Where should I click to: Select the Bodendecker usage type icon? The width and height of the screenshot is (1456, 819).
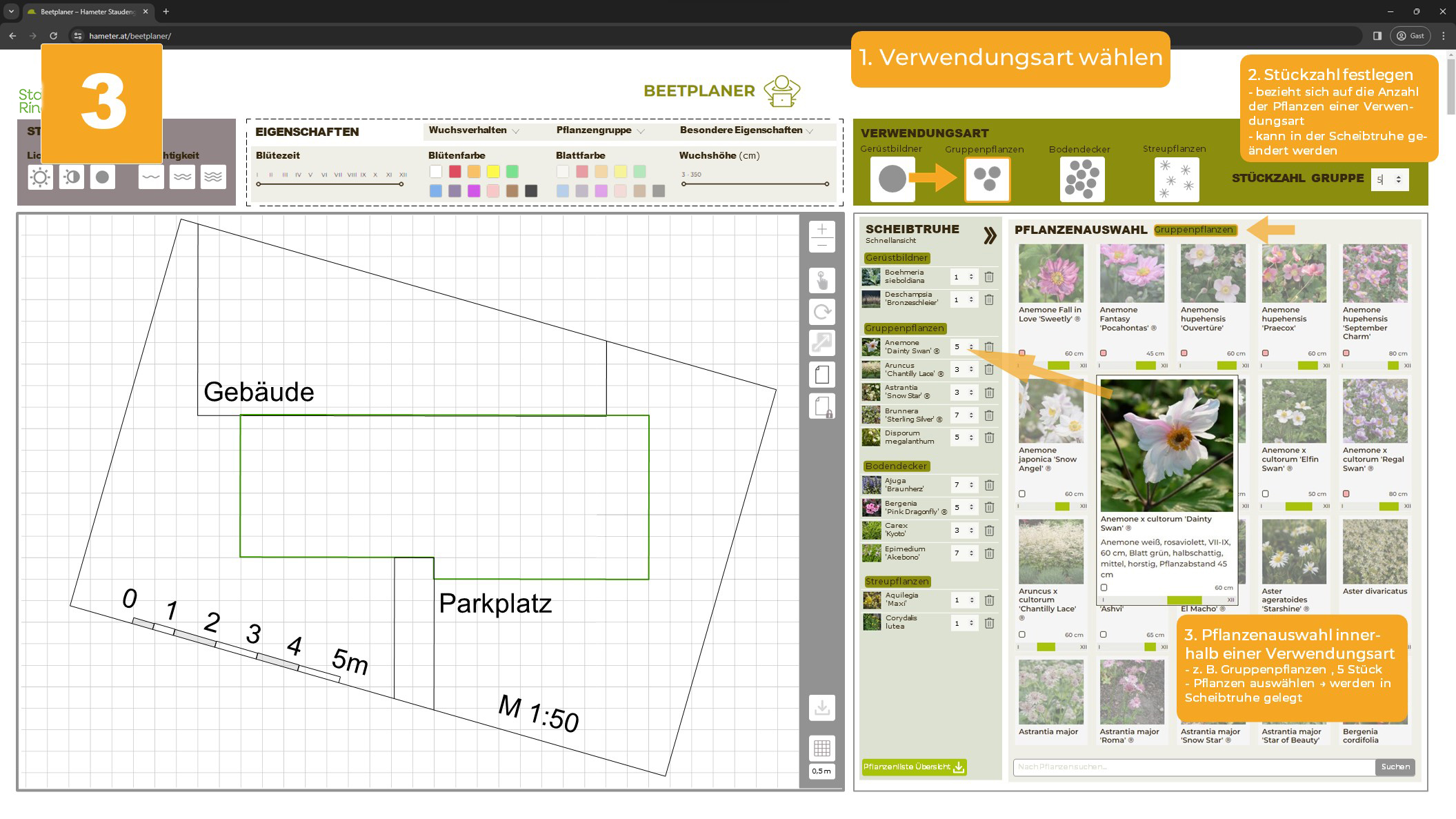pos(1081,179)
